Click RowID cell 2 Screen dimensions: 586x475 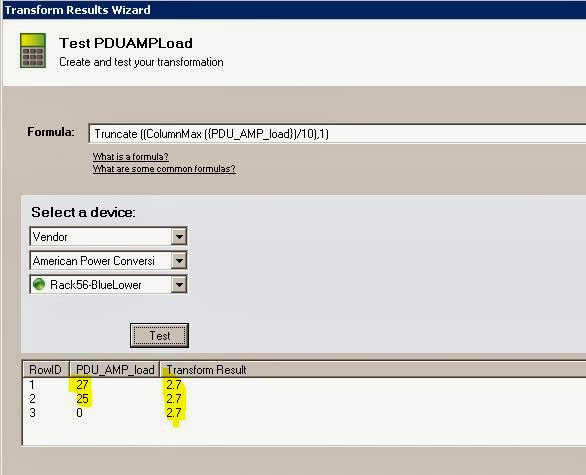pyautogui.click(x=33, y=399)
